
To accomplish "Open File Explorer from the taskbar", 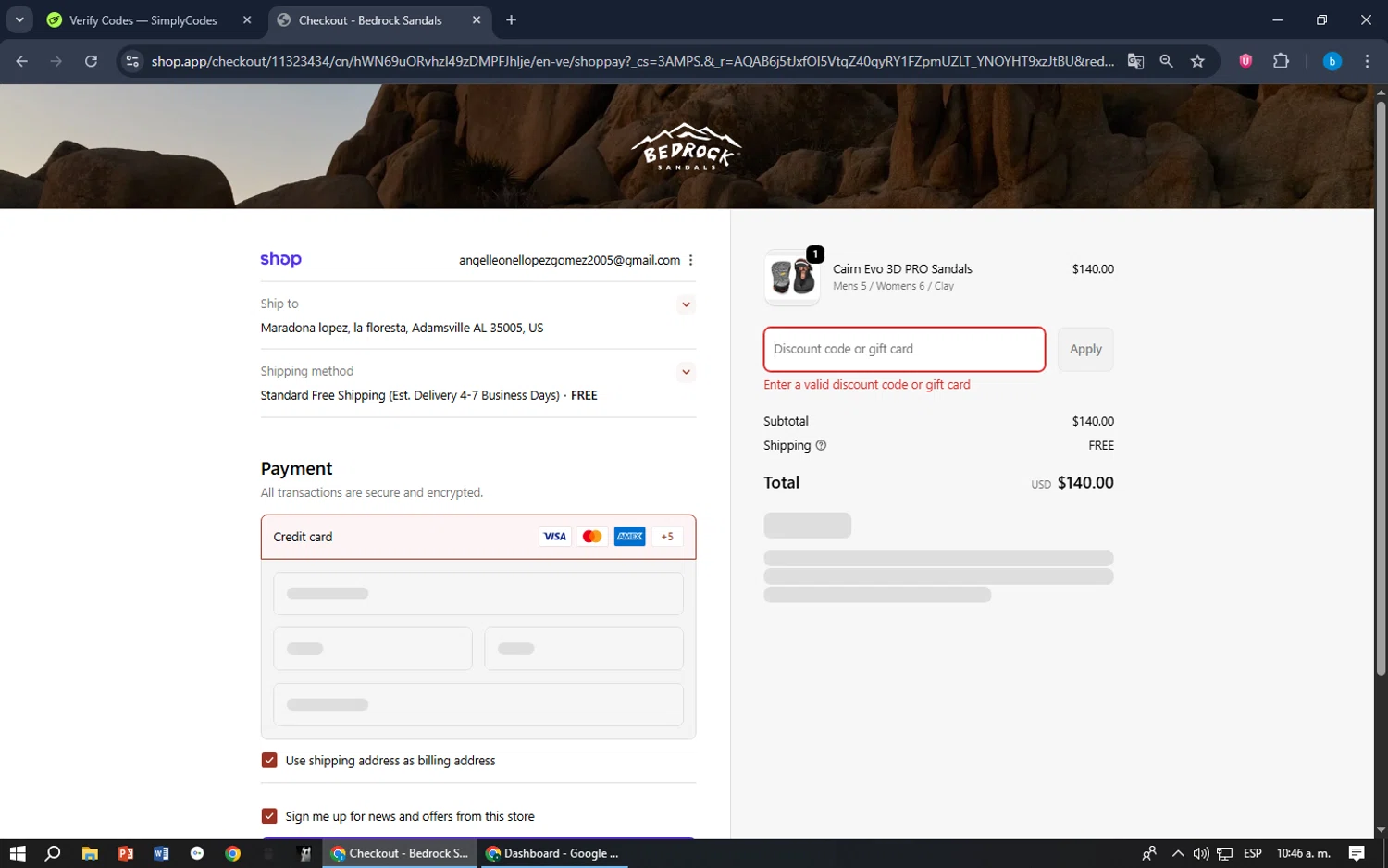I will coord(90,853).
